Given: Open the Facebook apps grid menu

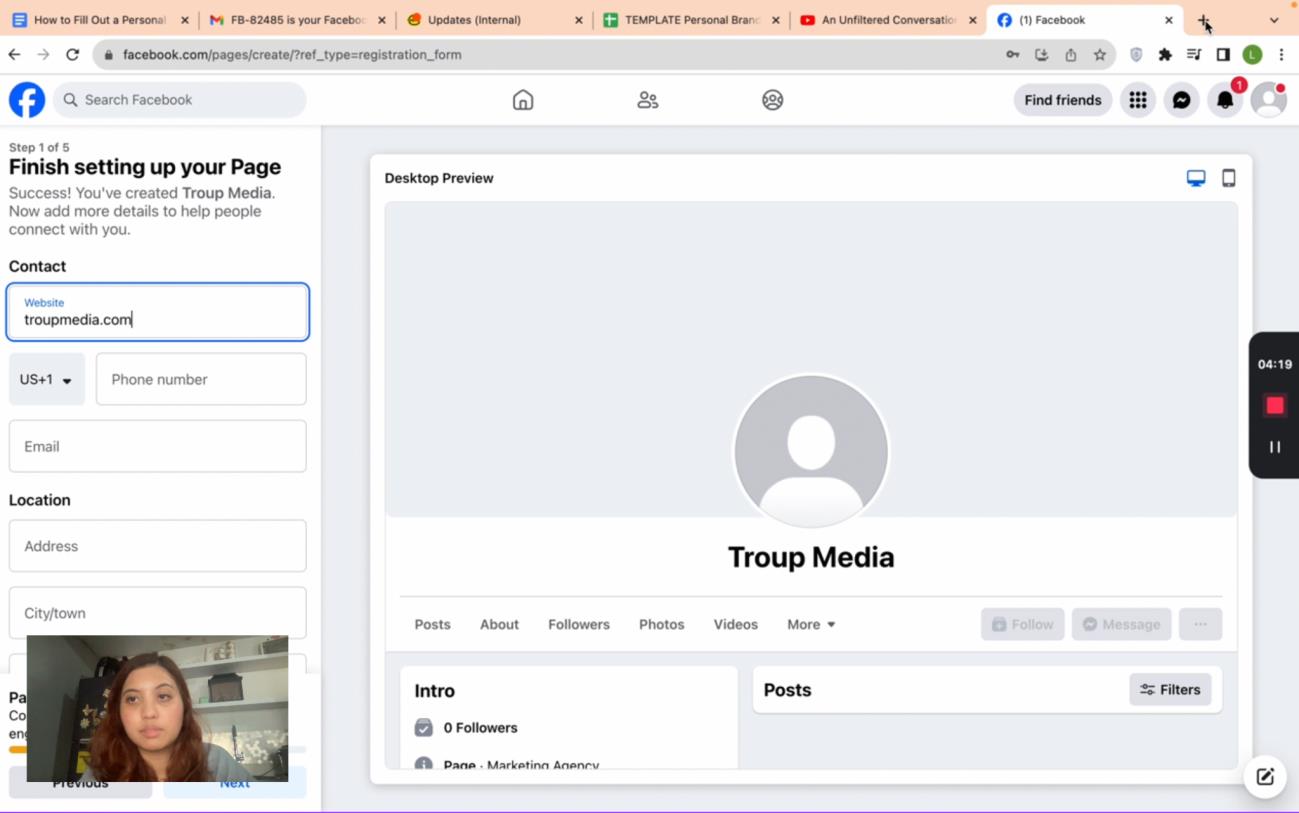Looking at the screenshot, I should (1138, 100).
